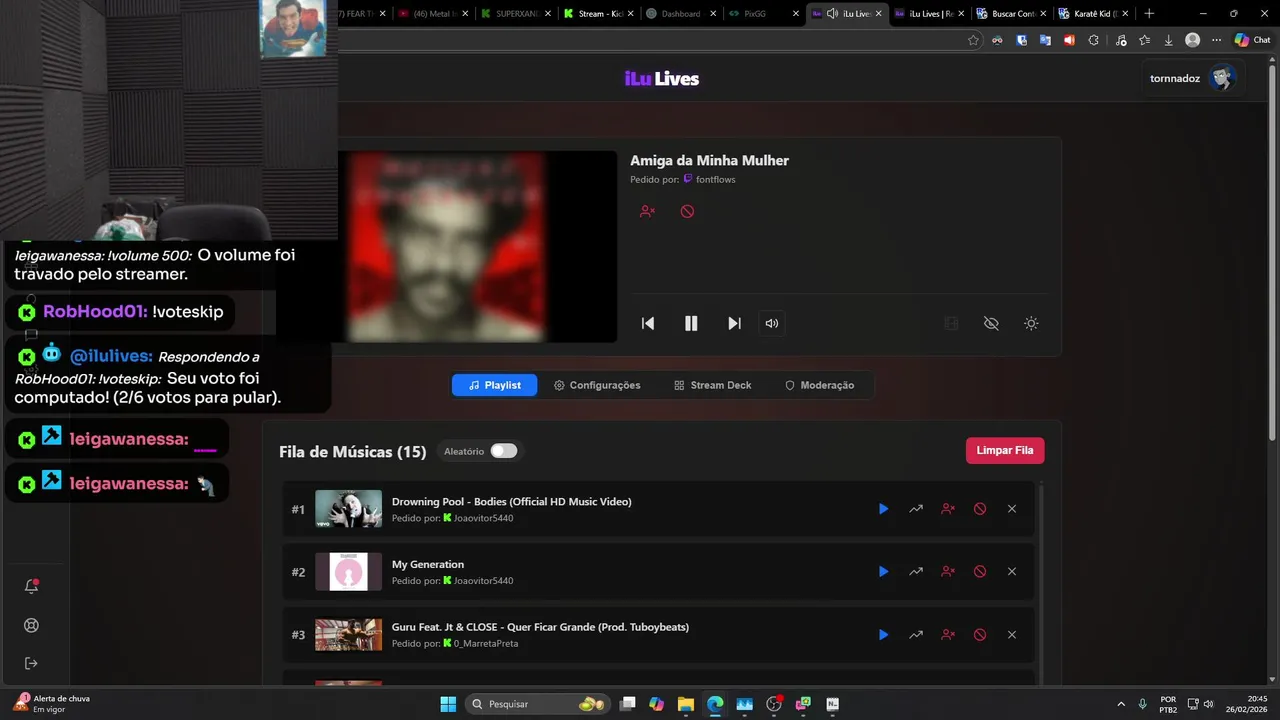Toggle brightness sun icon in player
The width and height of the screenshot is (1280, 720).
1031,323
